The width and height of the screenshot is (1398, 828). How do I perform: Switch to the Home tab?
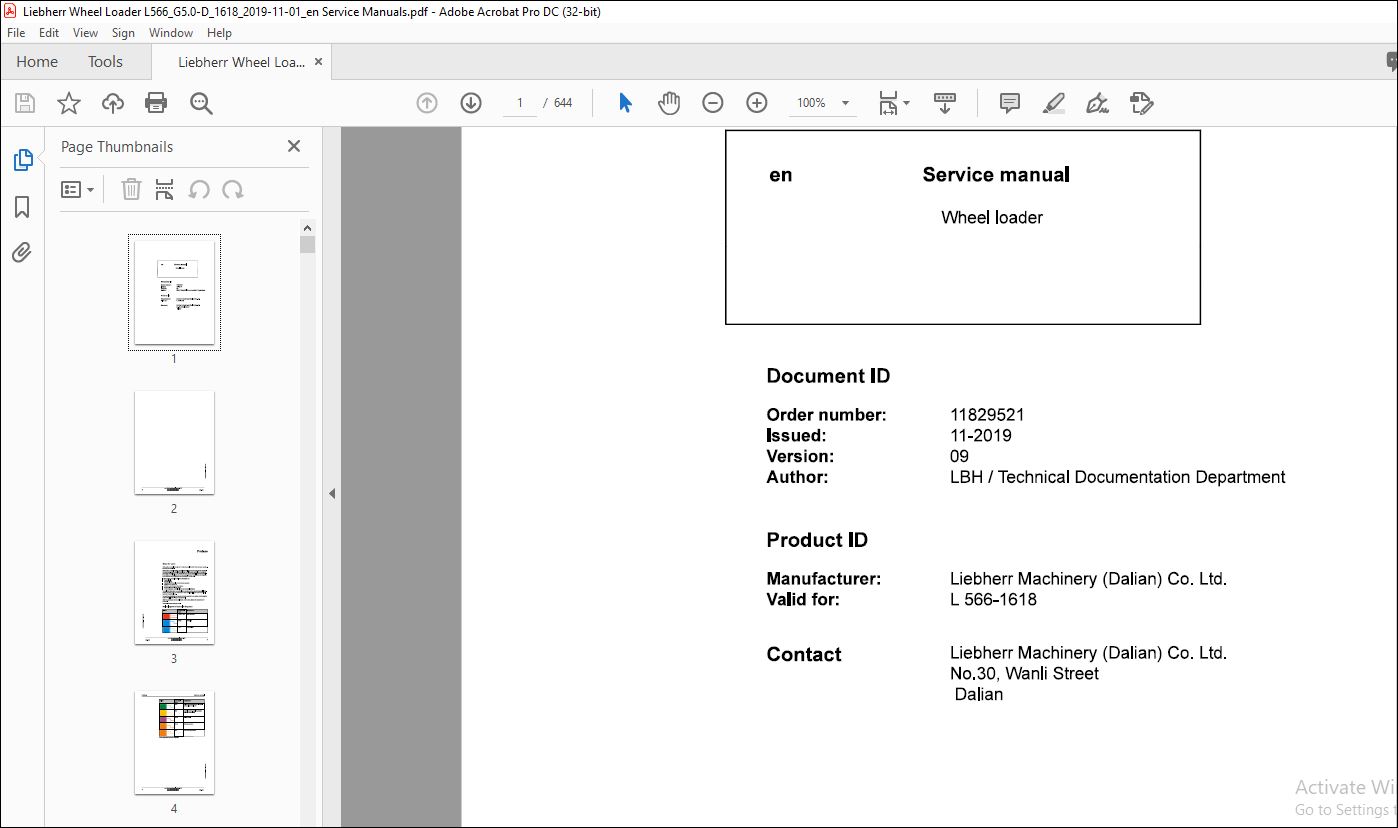(37, 62)
